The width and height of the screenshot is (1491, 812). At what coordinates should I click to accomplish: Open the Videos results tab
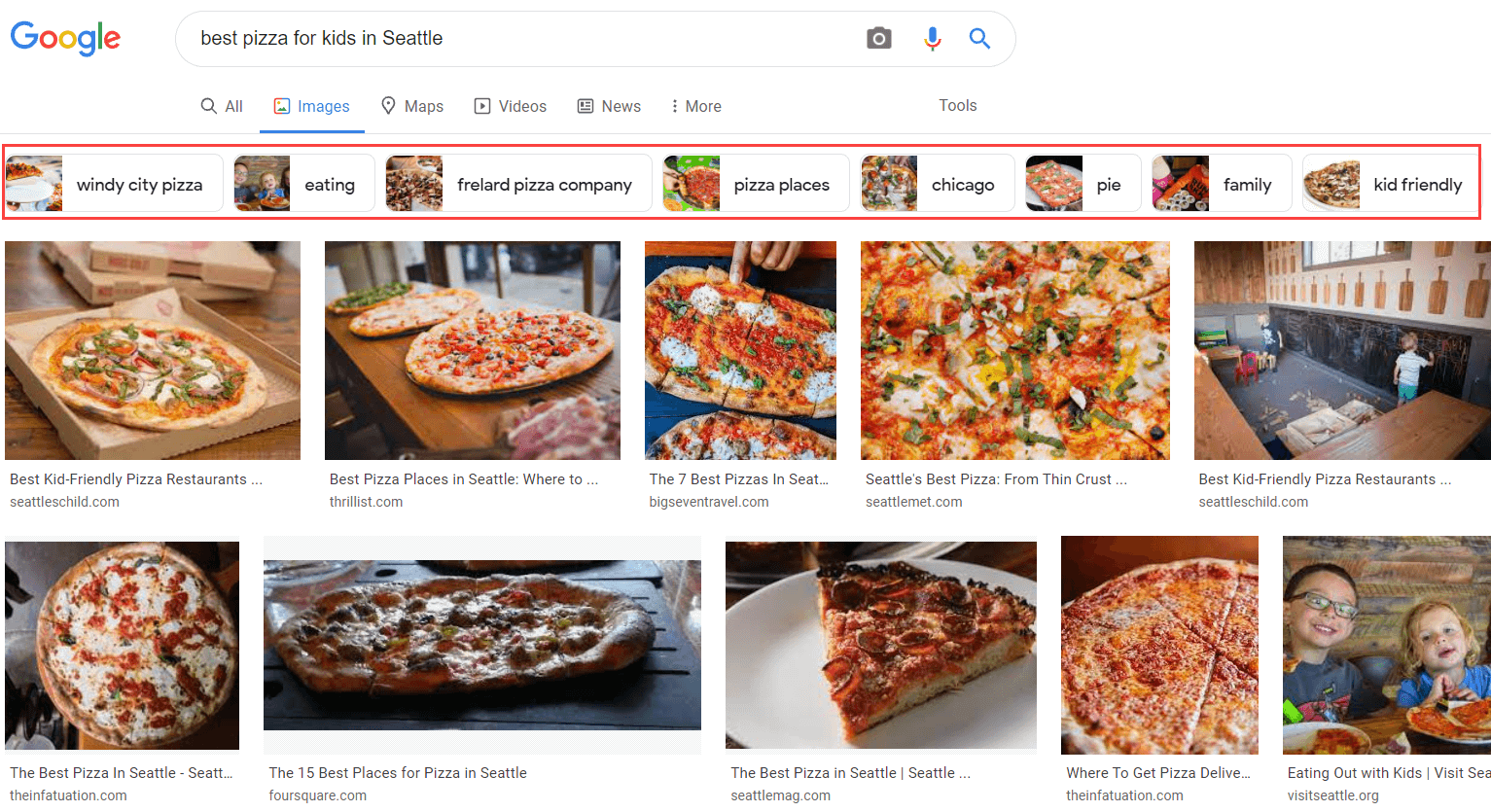tap(511, 106)
